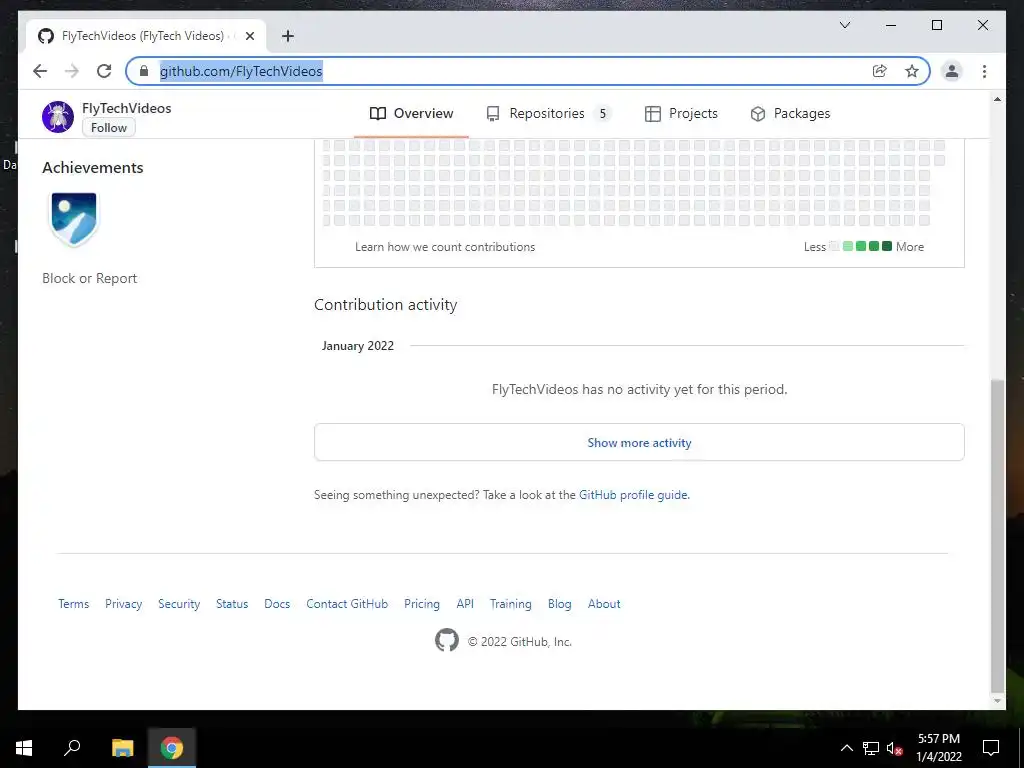The image size is (1024, 768).
Task: Open Training footer link
Action: click(511, 604)
